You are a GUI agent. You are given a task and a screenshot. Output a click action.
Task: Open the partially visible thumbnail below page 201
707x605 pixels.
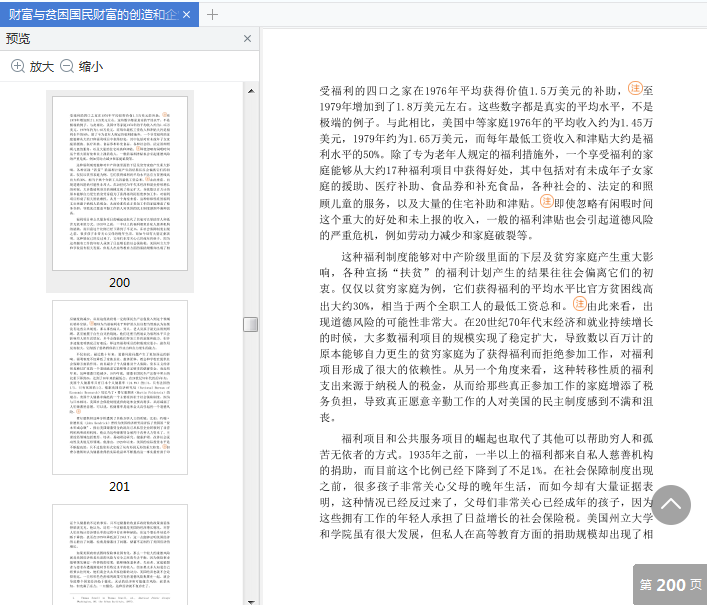coord(119,553)
